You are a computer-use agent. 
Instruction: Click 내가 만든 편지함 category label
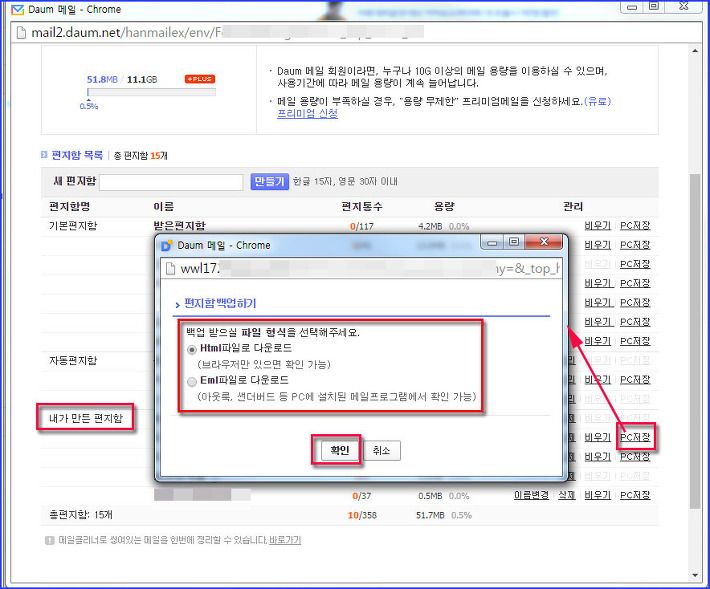tap(86, 418)
